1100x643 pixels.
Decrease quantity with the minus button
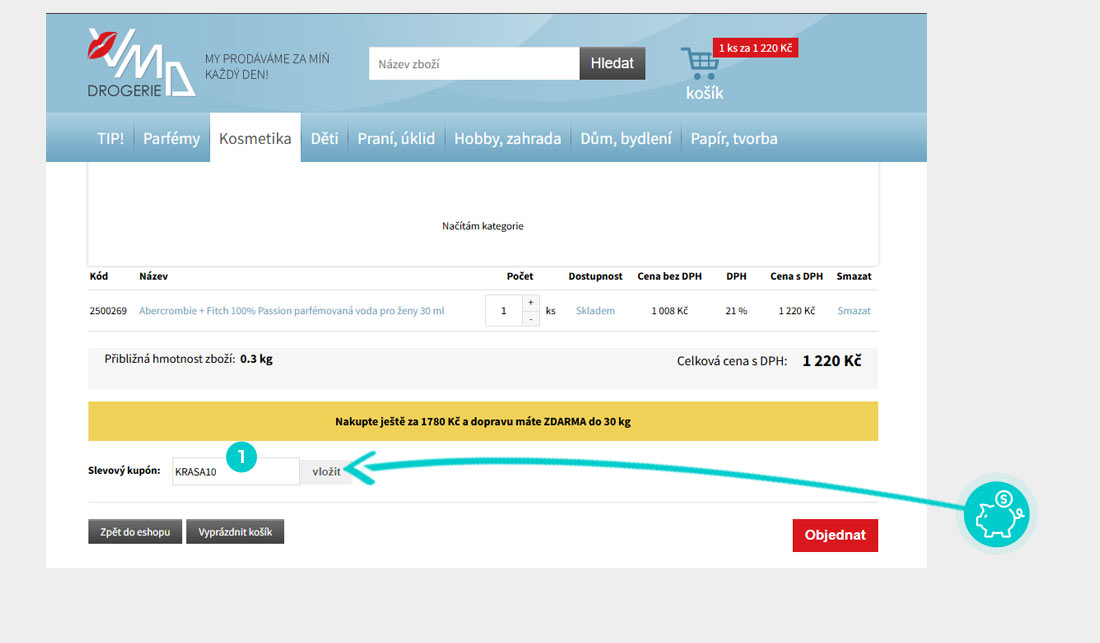pos(530,319)
